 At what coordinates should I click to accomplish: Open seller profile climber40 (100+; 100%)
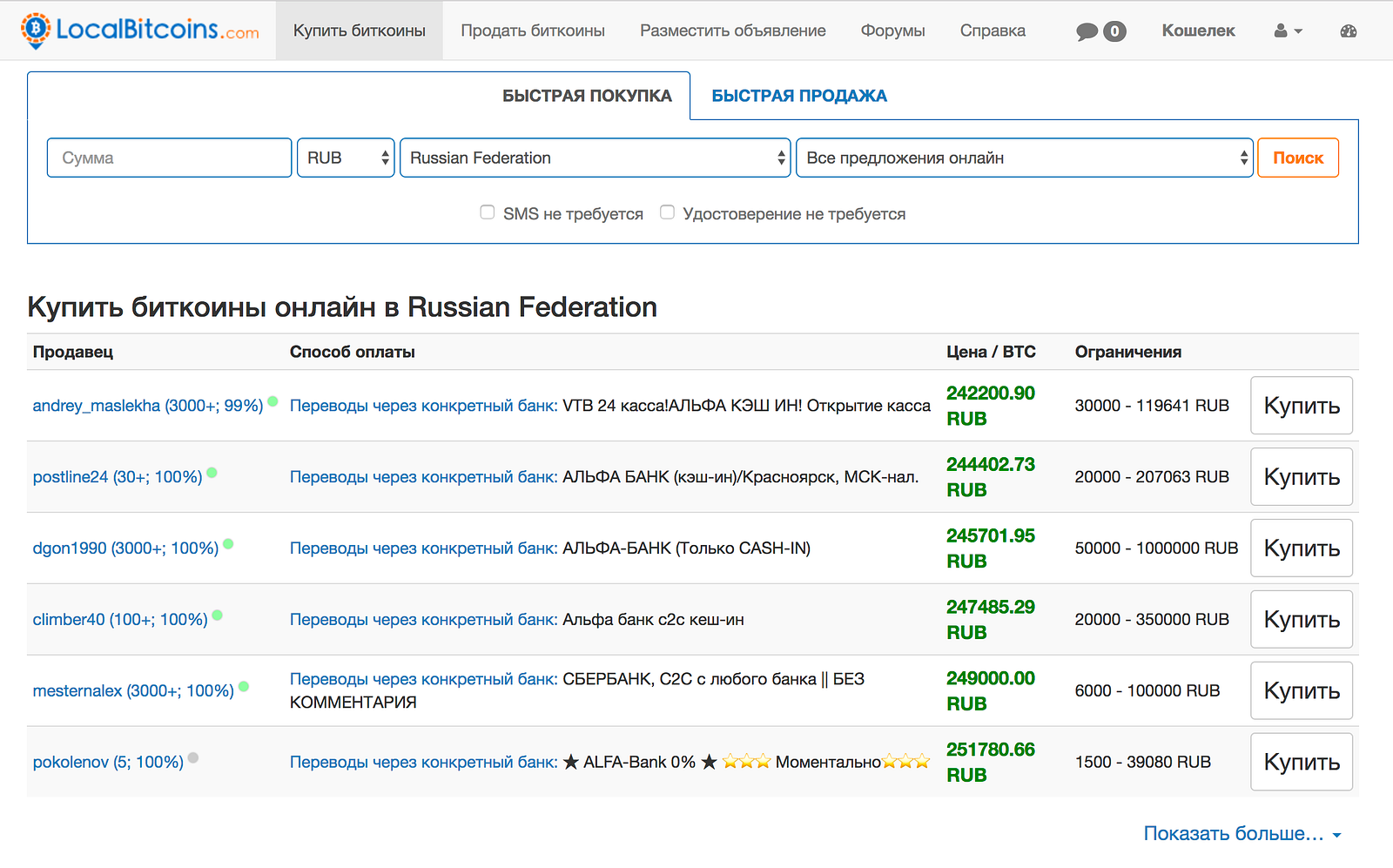[120, 620]
